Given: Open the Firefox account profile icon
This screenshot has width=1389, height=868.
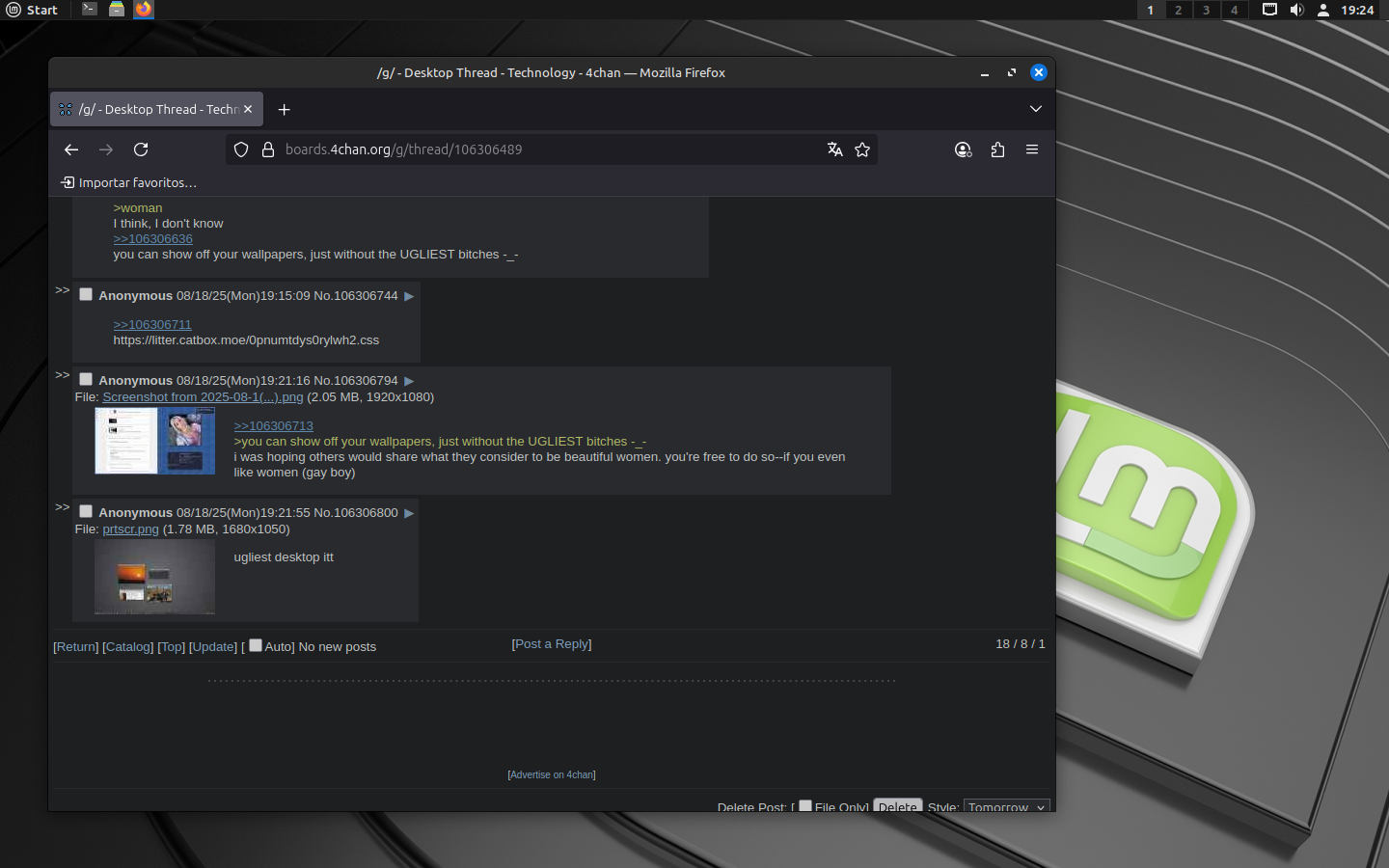Looking at the screenshot, I should click(x=963, y=149).
